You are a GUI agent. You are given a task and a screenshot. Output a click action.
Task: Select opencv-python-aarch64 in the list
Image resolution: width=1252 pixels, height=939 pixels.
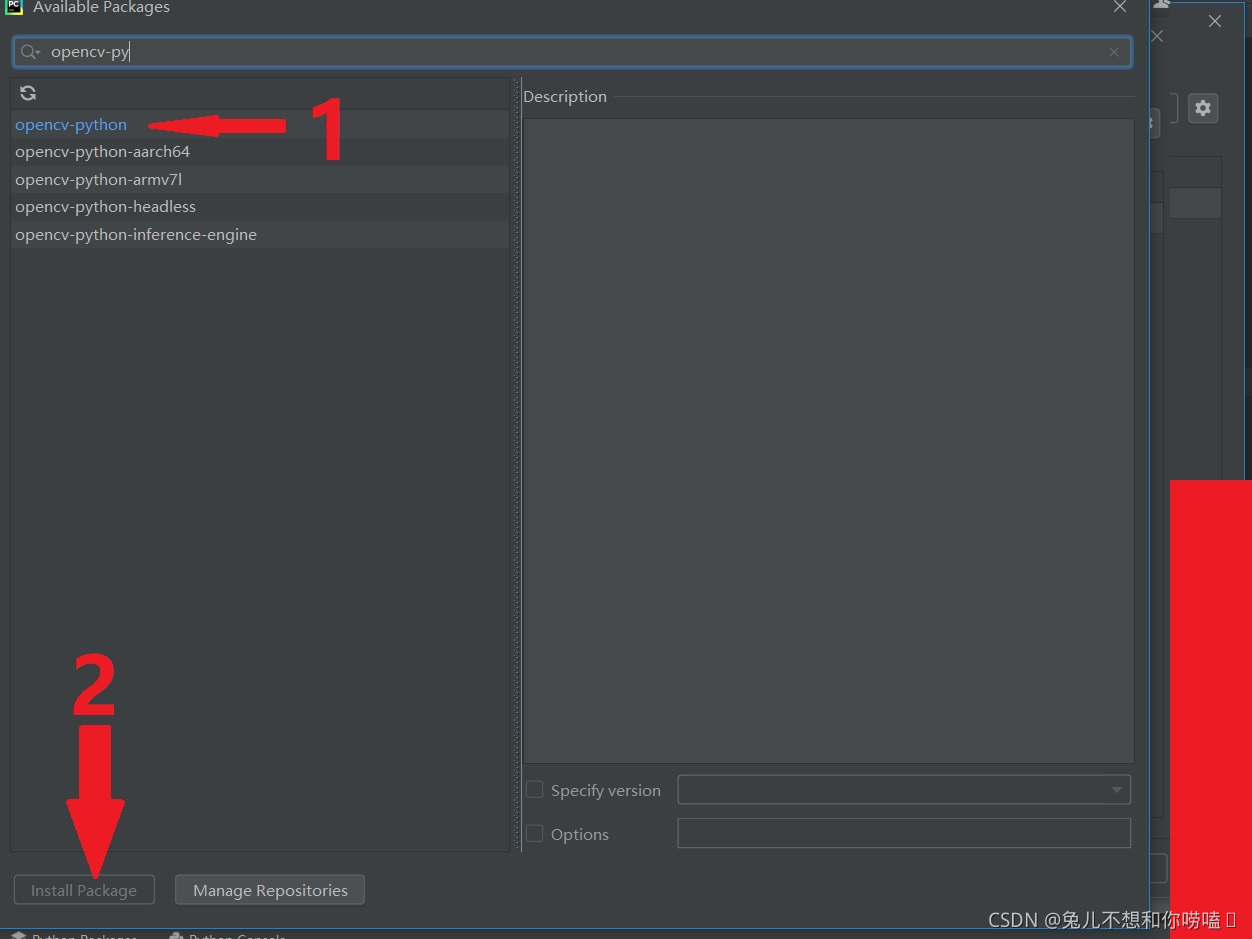260,152
